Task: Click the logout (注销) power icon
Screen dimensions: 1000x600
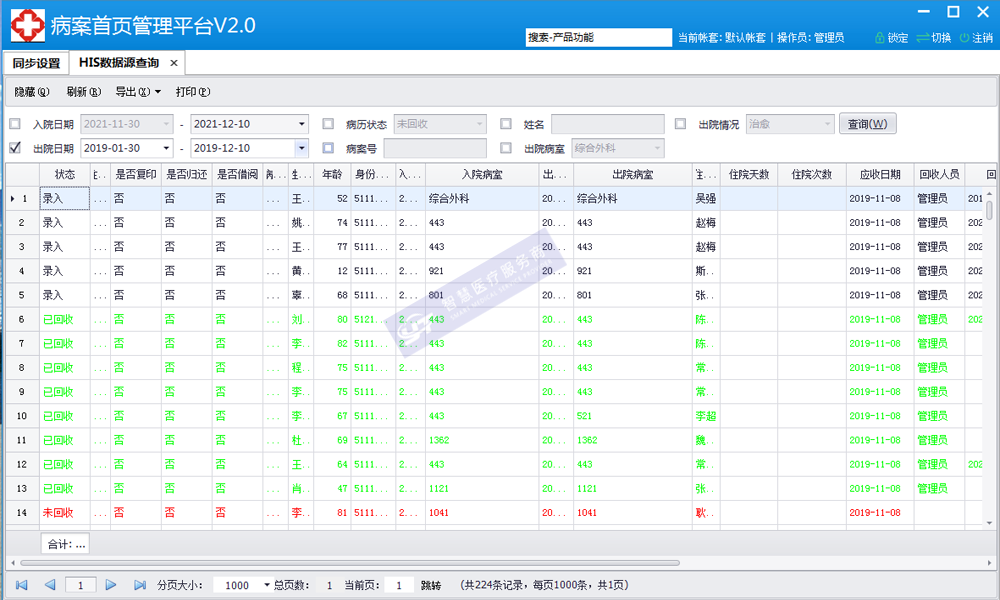Action: (x=964, y=38)
